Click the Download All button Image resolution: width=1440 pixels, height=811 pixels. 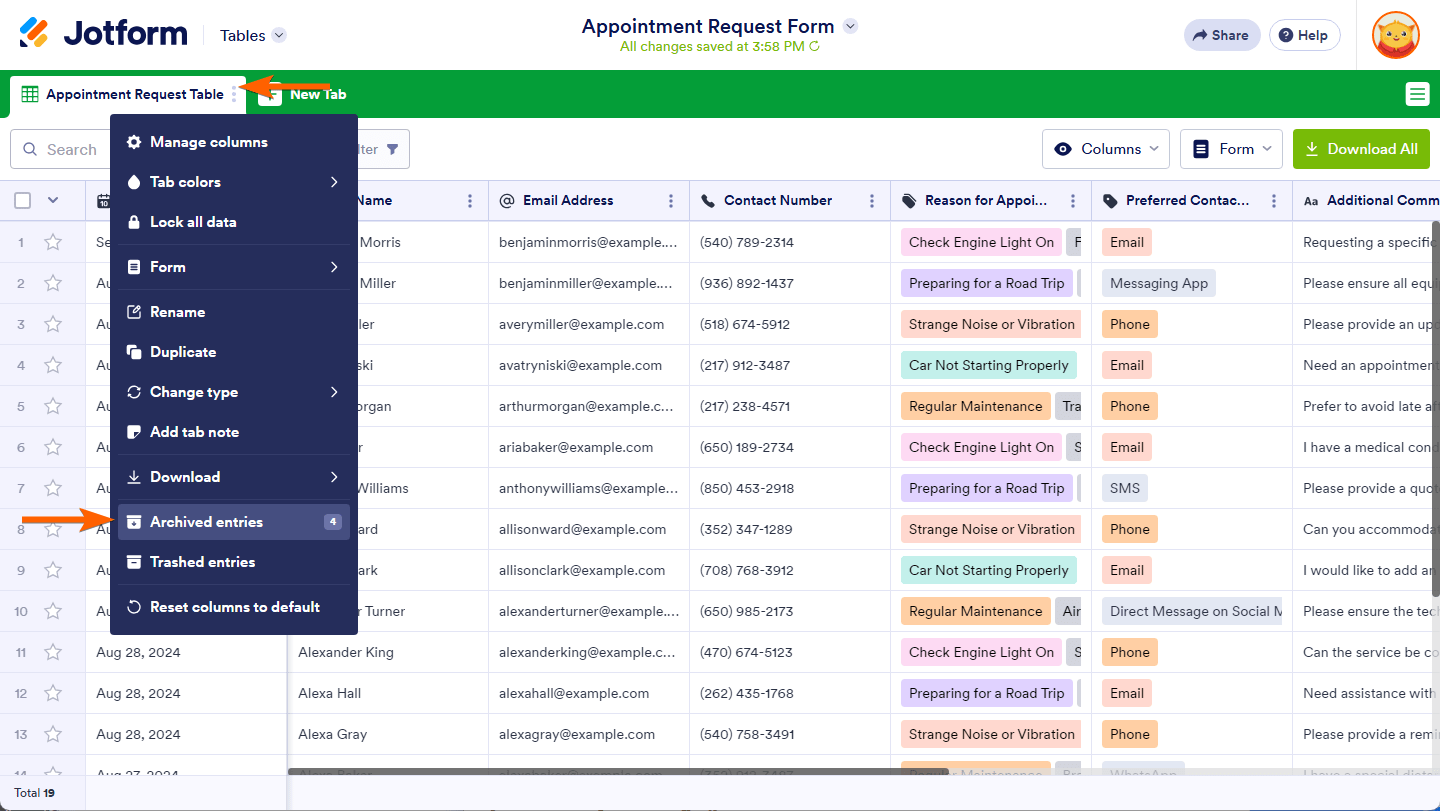(x=1361, y=149)
